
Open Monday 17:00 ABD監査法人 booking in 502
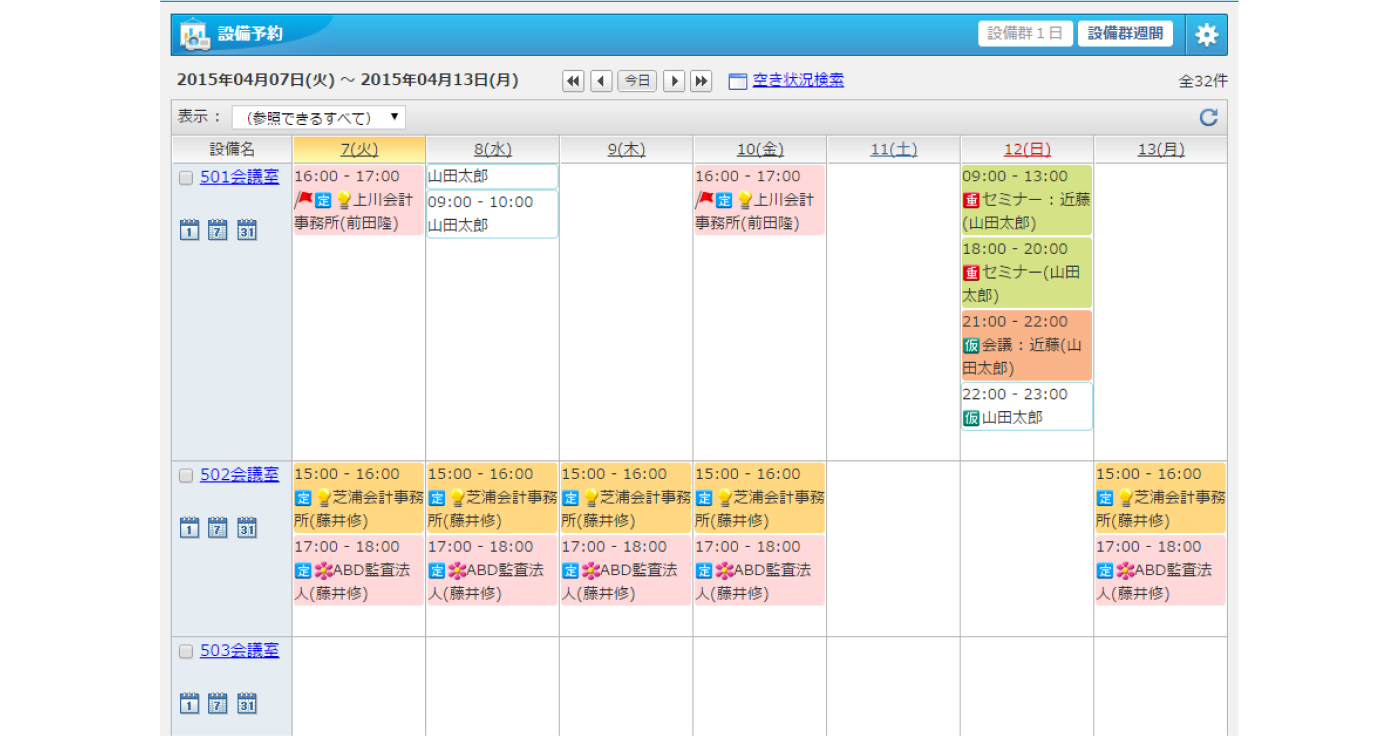[1161, 570]
